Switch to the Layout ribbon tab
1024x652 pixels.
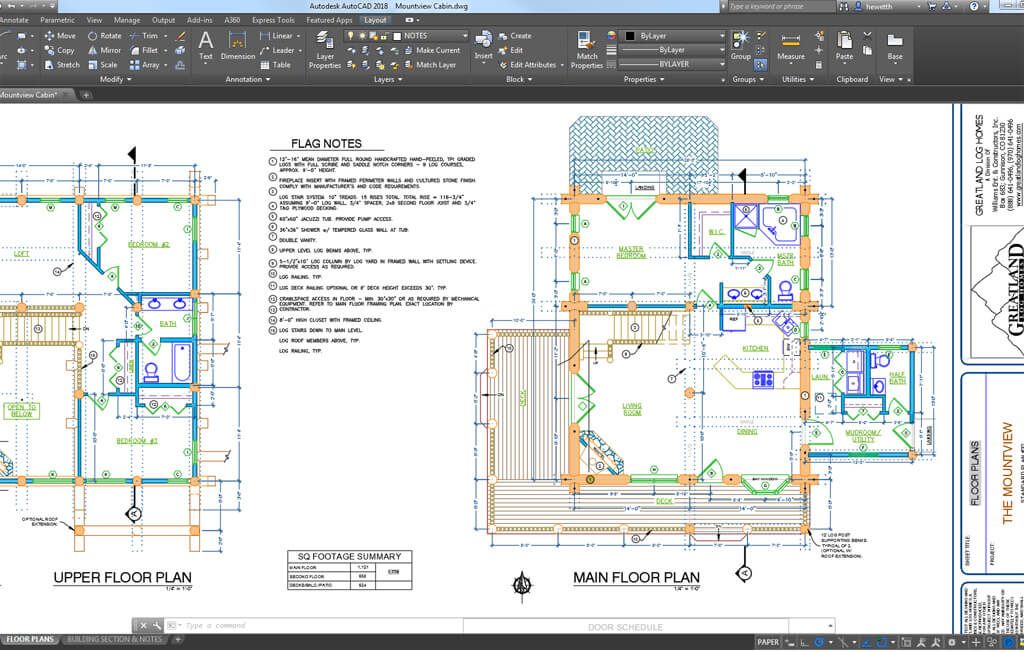coord(375,20)
